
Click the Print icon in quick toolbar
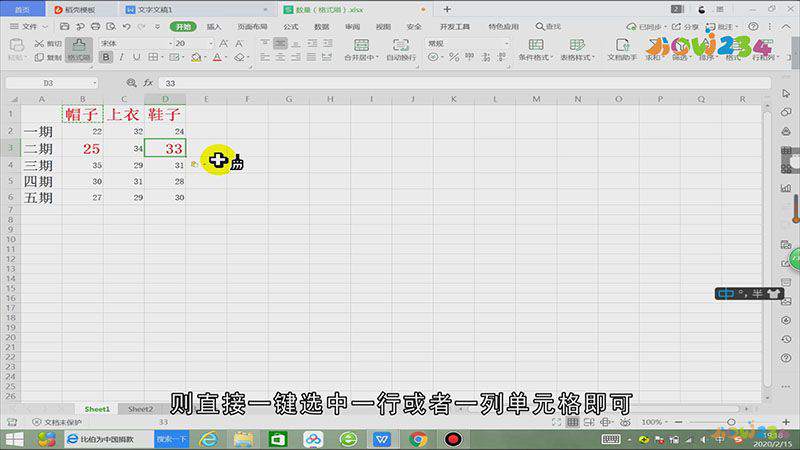click(95, 26)
